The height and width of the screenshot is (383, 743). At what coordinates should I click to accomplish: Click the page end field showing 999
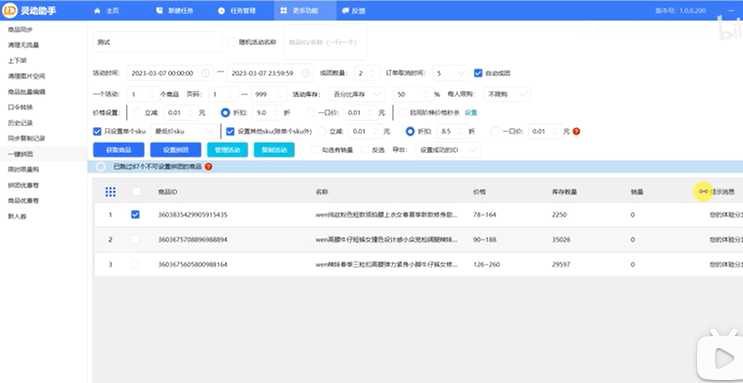(x=269, y=94)
